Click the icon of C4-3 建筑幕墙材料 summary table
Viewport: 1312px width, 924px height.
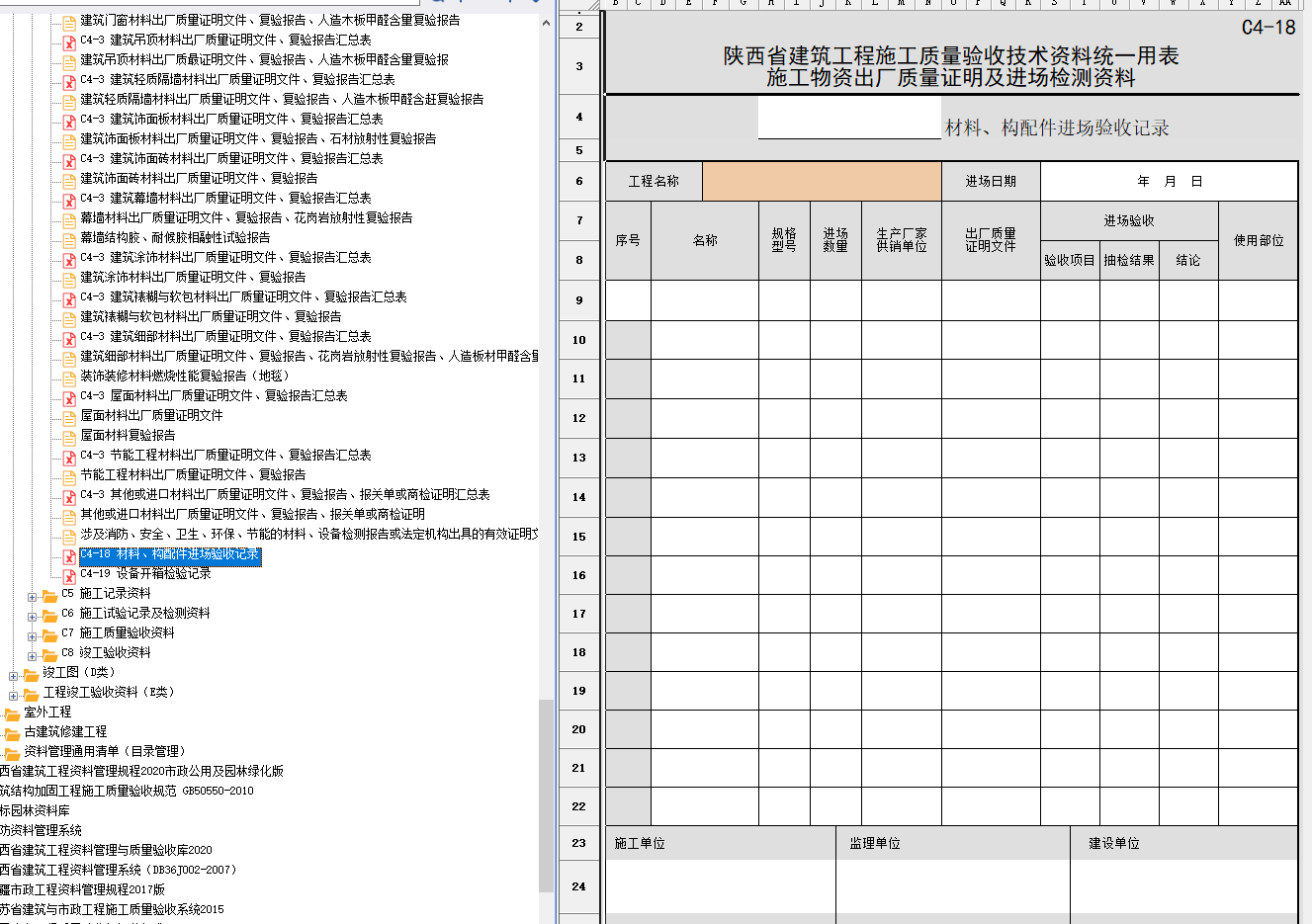pyautogui.click(x=69, y=201)
